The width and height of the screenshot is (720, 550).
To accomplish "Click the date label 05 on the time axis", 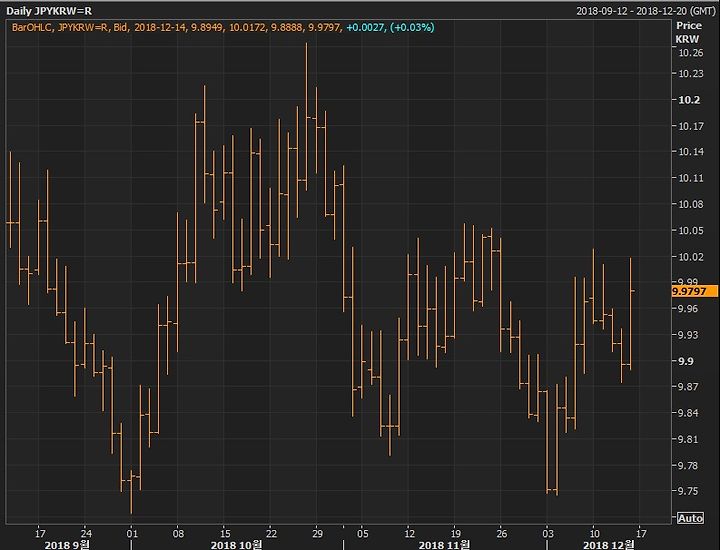I will [x=363, y=533].
